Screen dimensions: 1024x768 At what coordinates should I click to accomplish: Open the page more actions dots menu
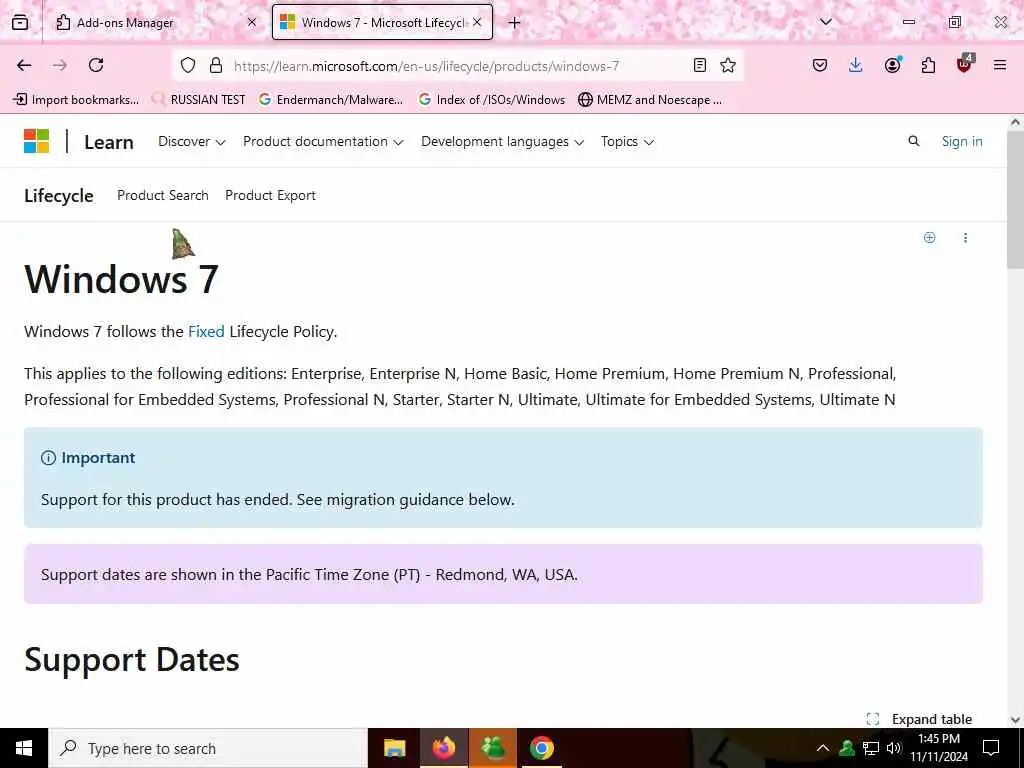[x=965, y=238]
